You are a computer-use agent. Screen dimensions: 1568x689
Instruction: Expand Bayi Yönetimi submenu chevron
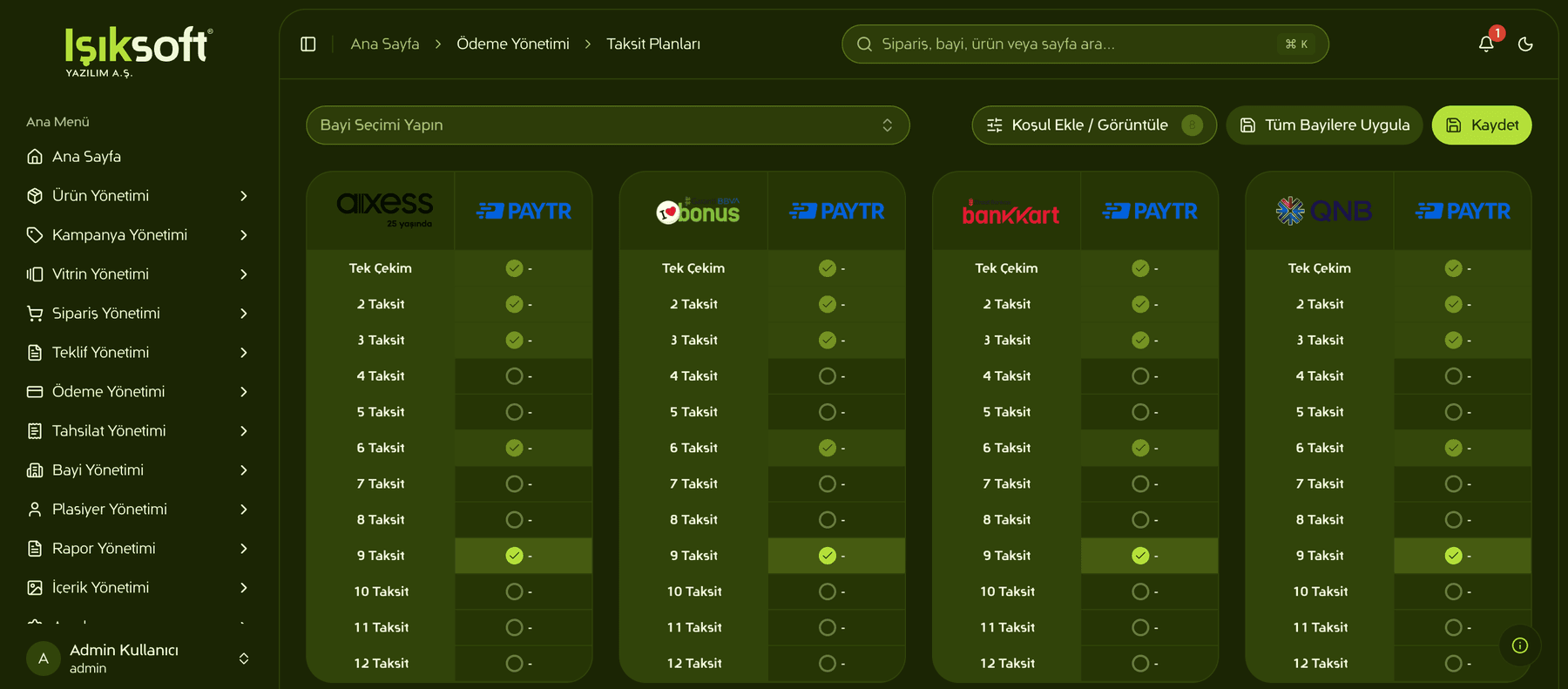[244, 470]
